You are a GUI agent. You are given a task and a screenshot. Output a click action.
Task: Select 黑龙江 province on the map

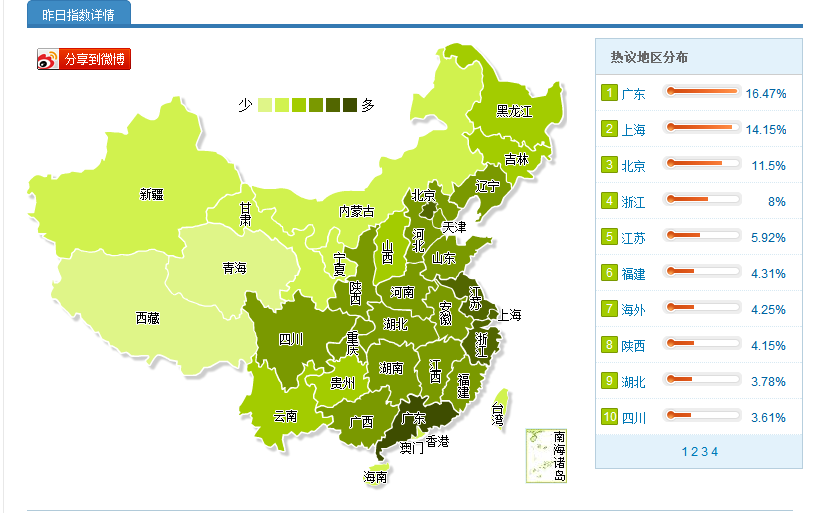pos(514,110)
